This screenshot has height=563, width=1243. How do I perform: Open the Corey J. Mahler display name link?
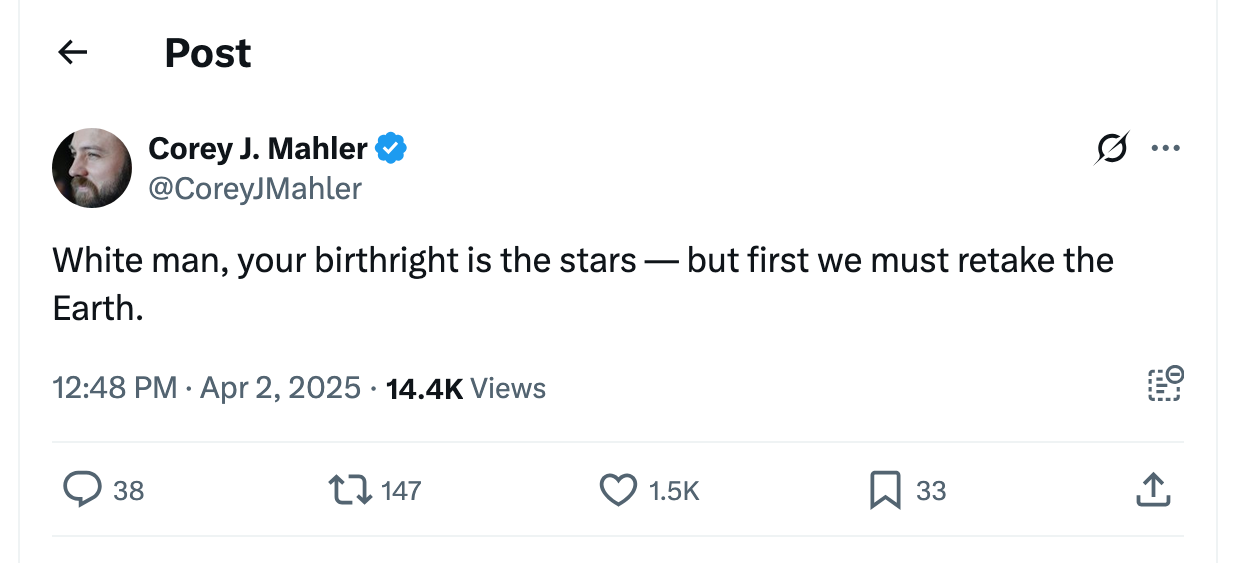click(257, 149)
